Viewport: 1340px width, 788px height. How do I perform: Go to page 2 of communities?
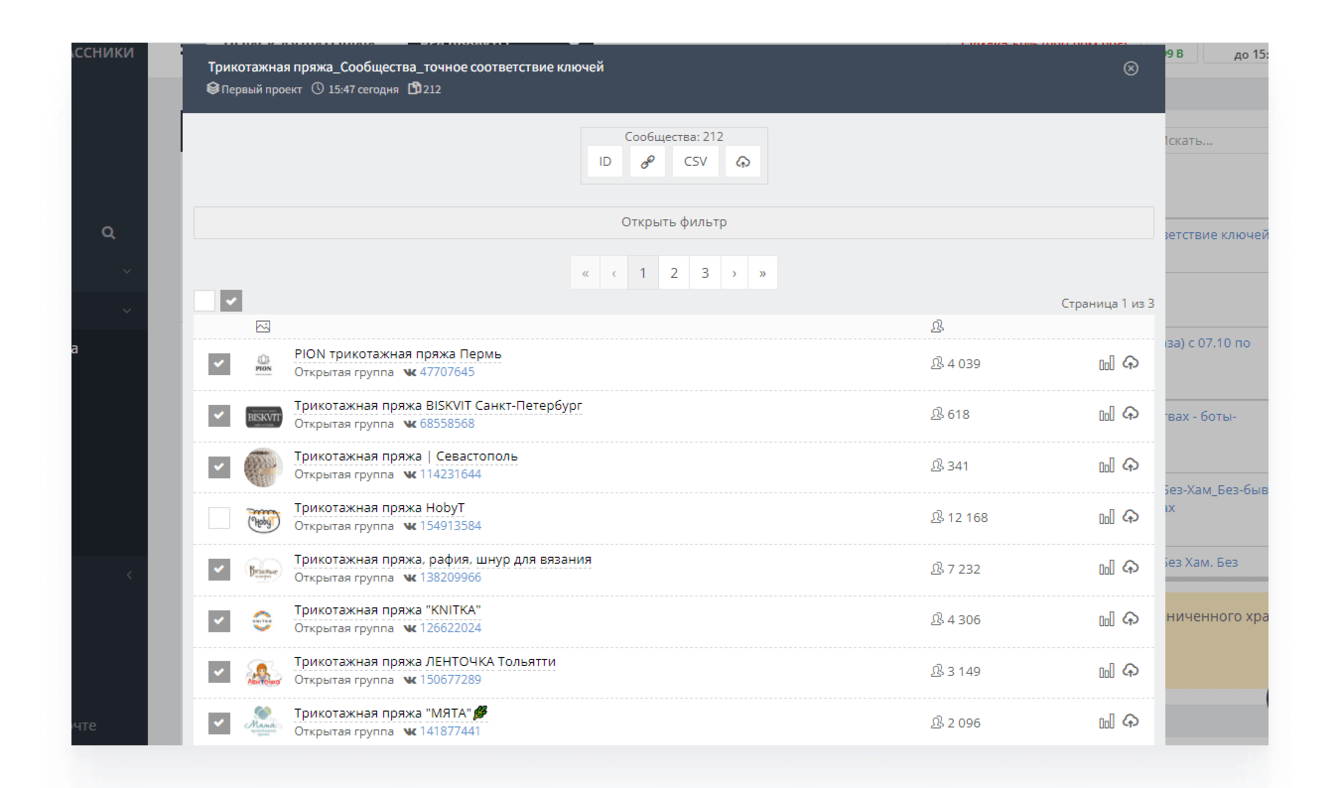coord(674,273)
